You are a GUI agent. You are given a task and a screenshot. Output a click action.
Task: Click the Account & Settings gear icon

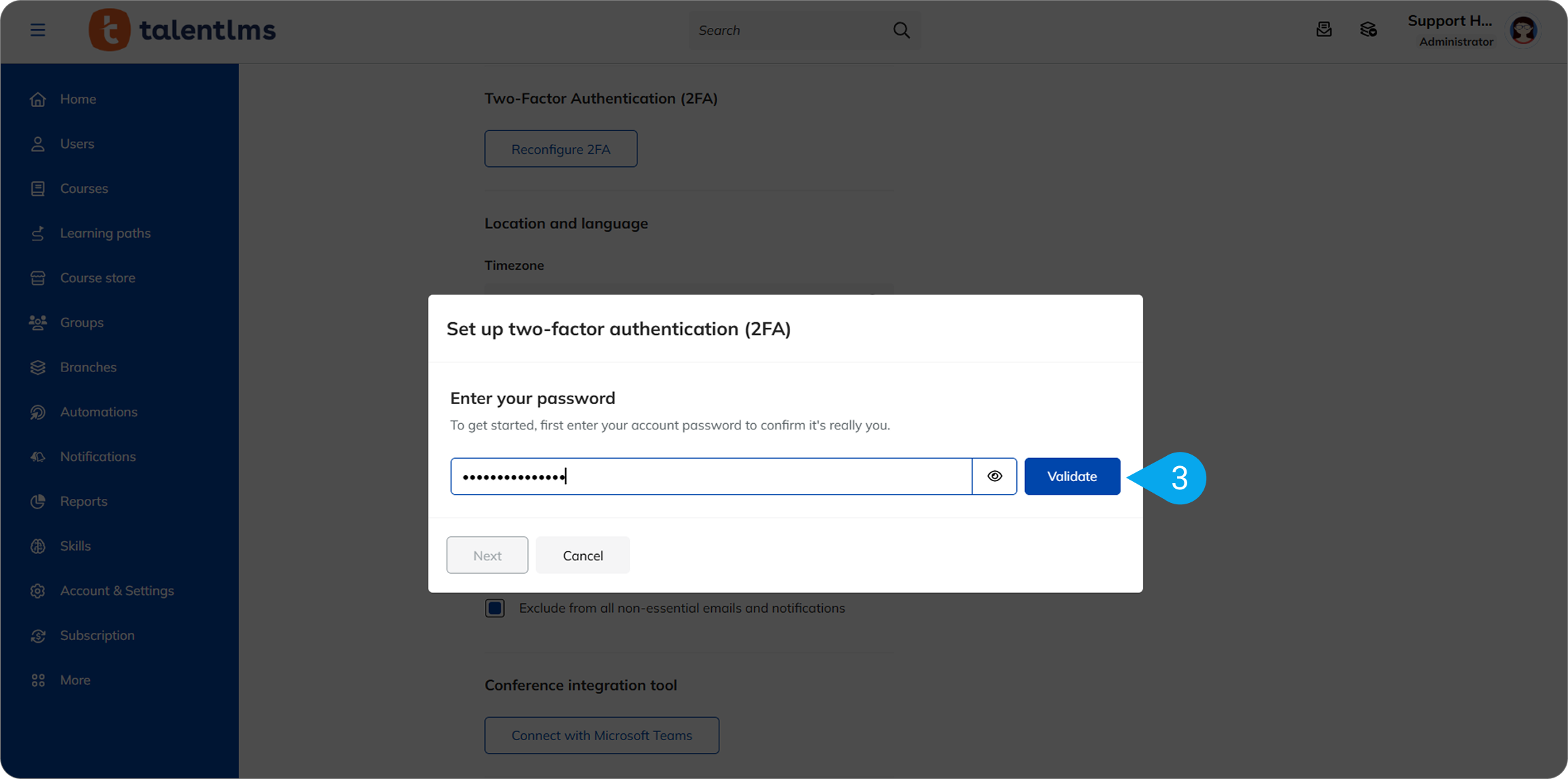point(38,591)
